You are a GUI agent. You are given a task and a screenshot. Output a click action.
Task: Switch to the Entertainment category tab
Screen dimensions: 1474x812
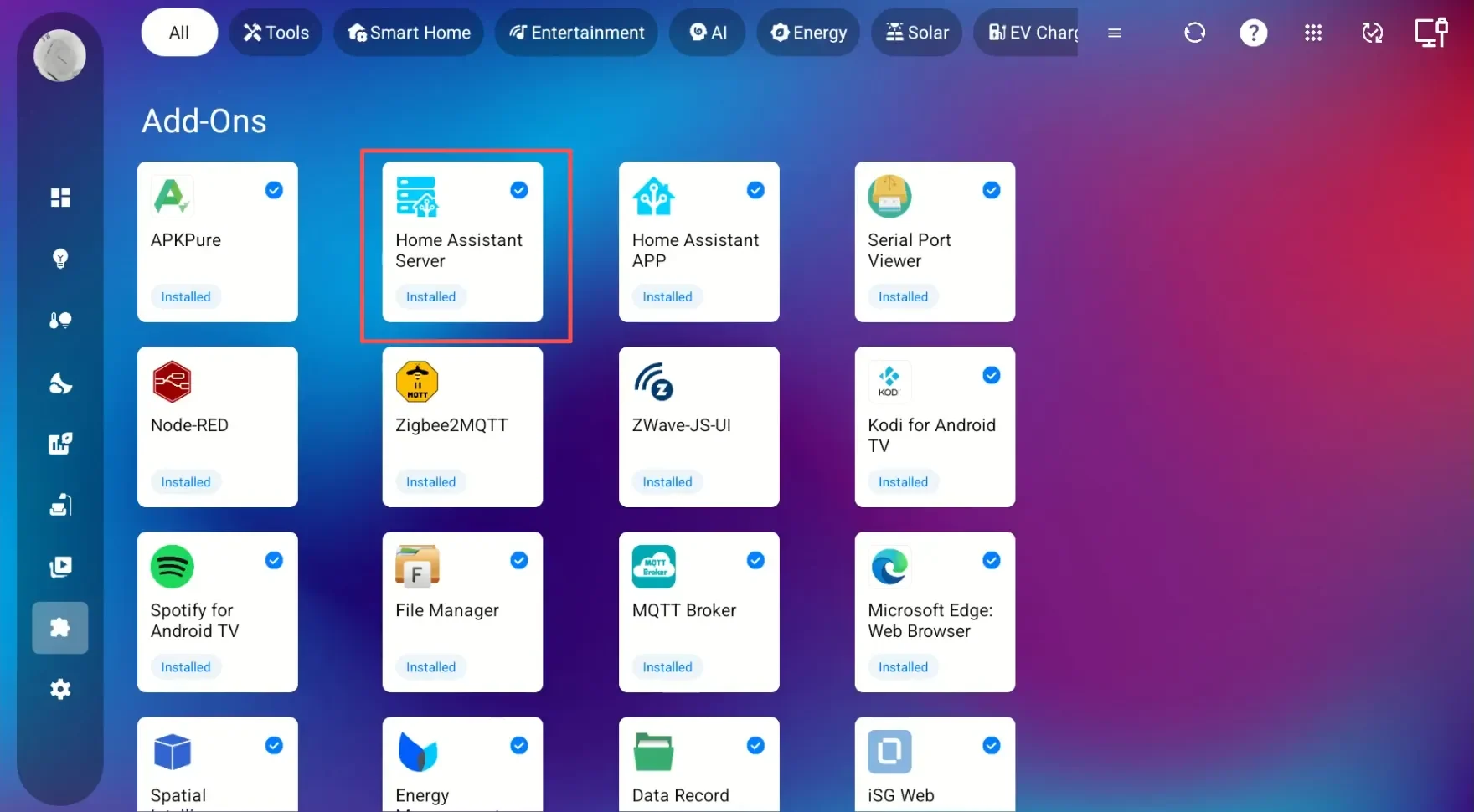click(x=576, y=33)
